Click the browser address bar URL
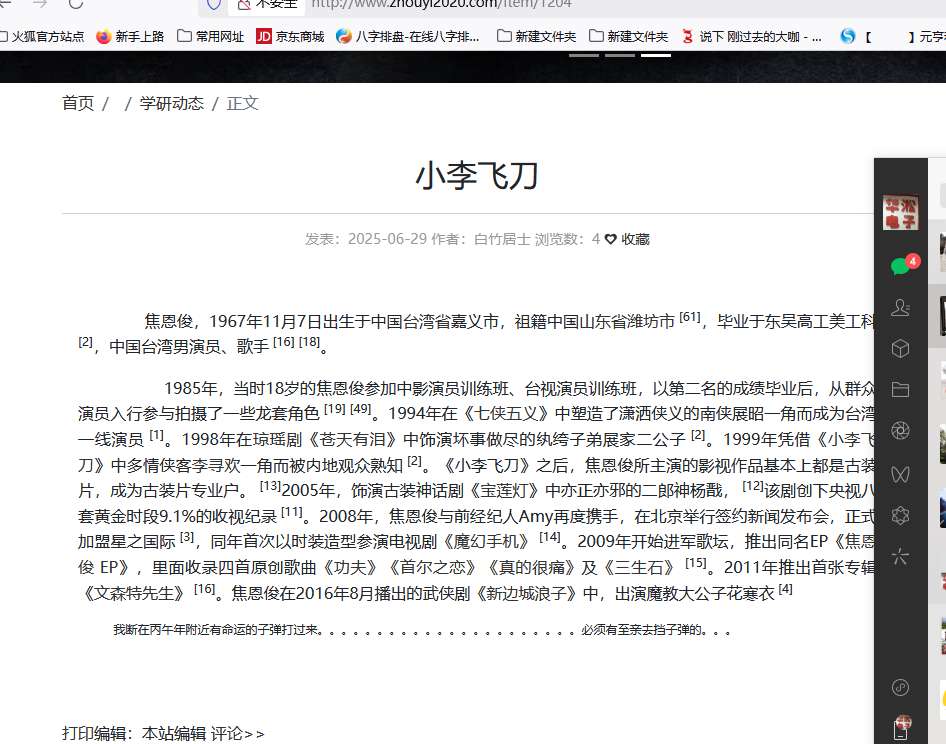Screen dimensions: 946x744 pyautogui.click(x=442, y=4)
